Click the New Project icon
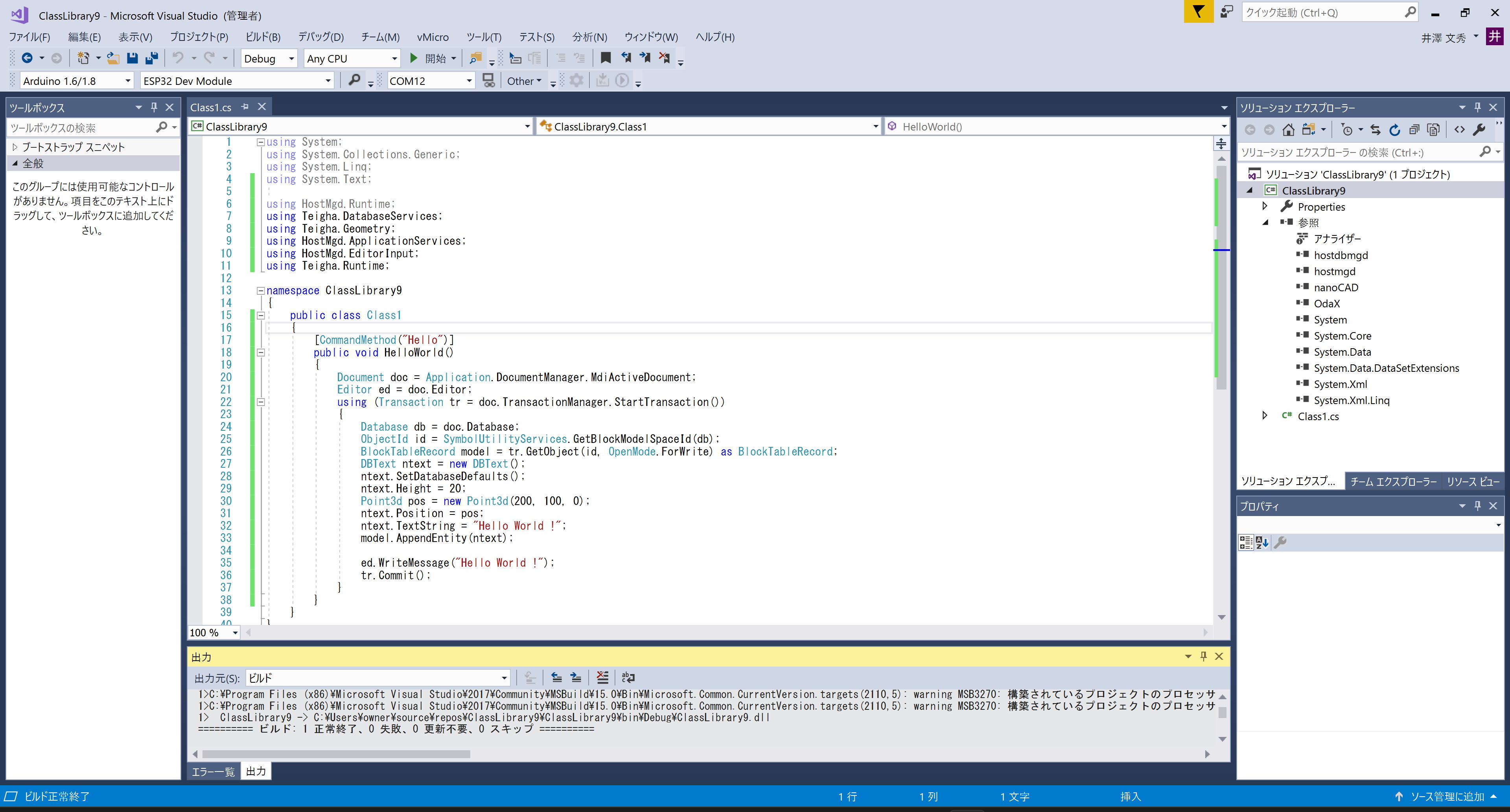This screenshot has height=812, width=1510. click(x=83, y=58)
